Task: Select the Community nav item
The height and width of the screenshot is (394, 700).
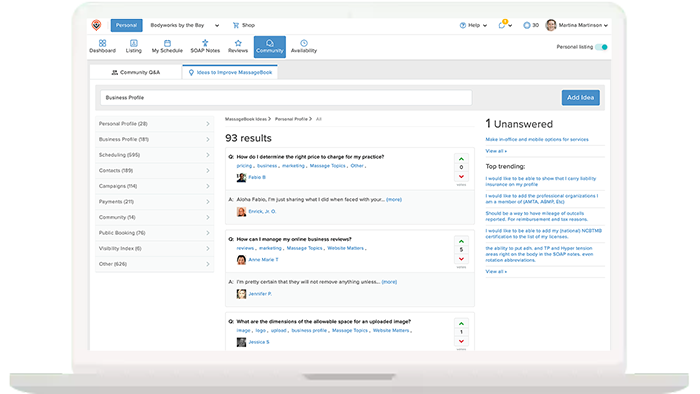Action: [270, 47]
